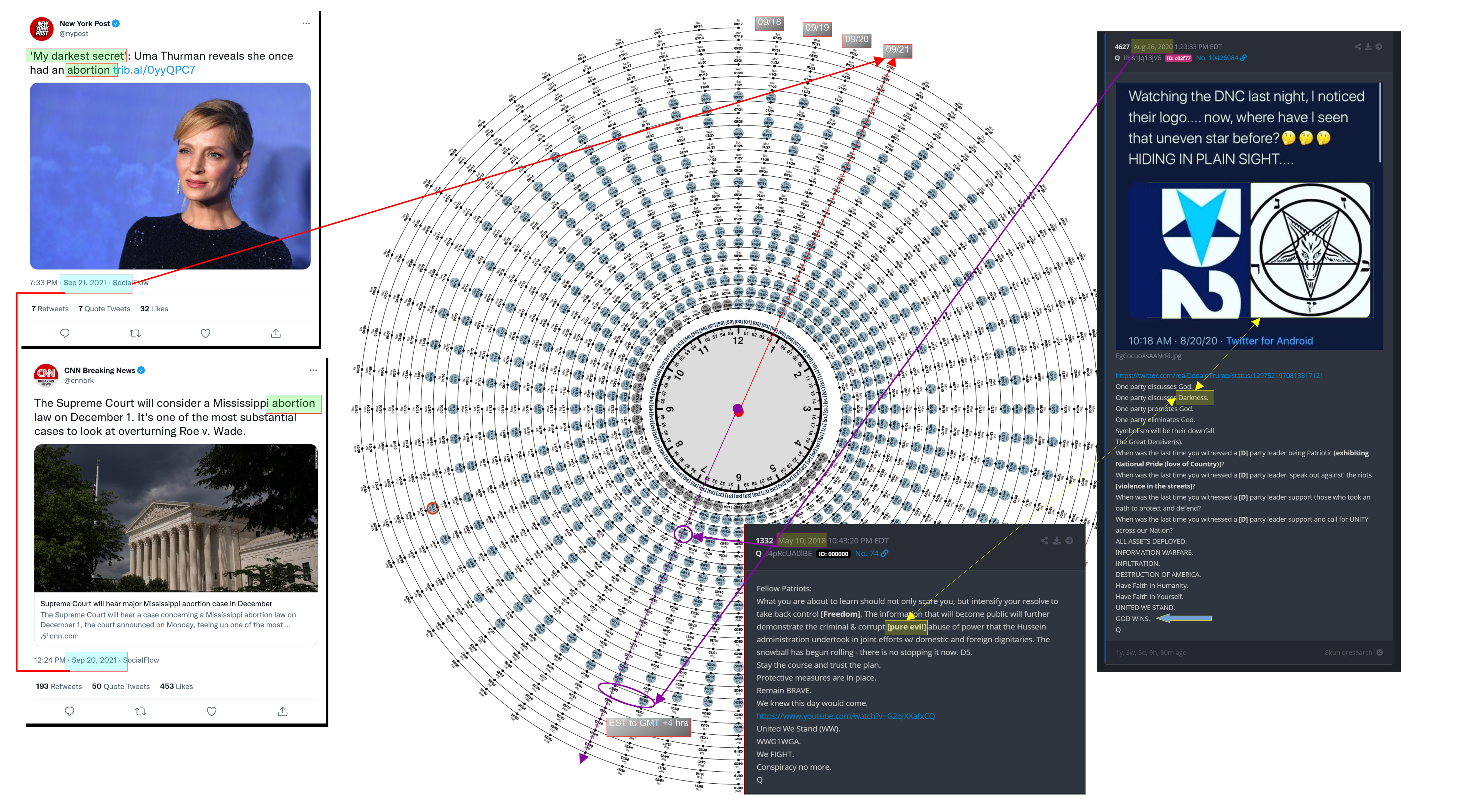This screenshot has height=812, width=1477.
Task: Click the share icon on the CNN tweet
Action: pos(283,711)
